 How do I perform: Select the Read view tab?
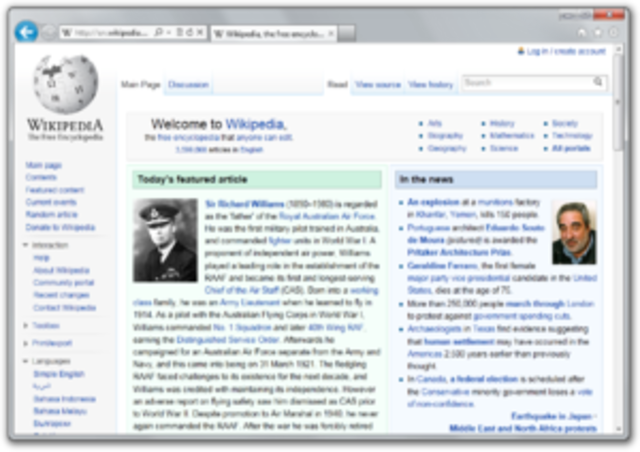click(x=337, y=85)
